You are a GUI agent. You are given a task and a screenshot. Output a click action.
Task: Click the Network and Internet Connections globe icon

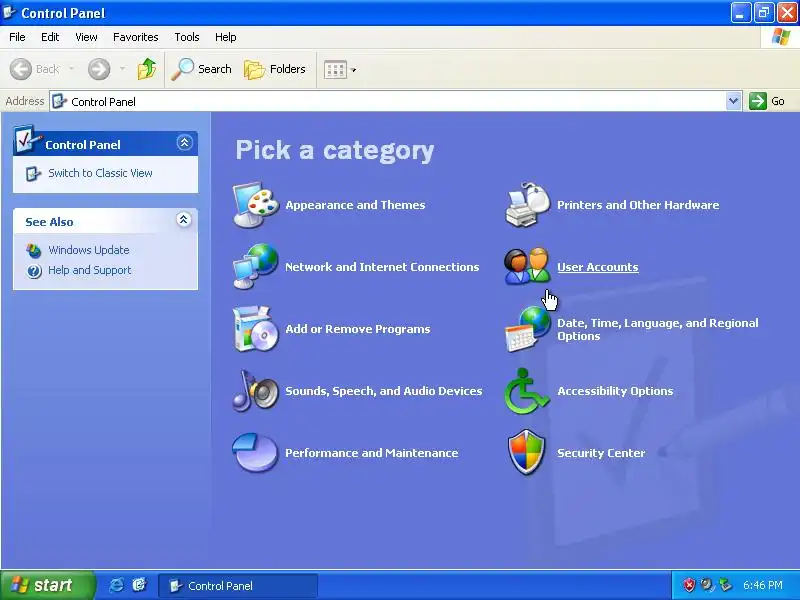click(256, 266)
